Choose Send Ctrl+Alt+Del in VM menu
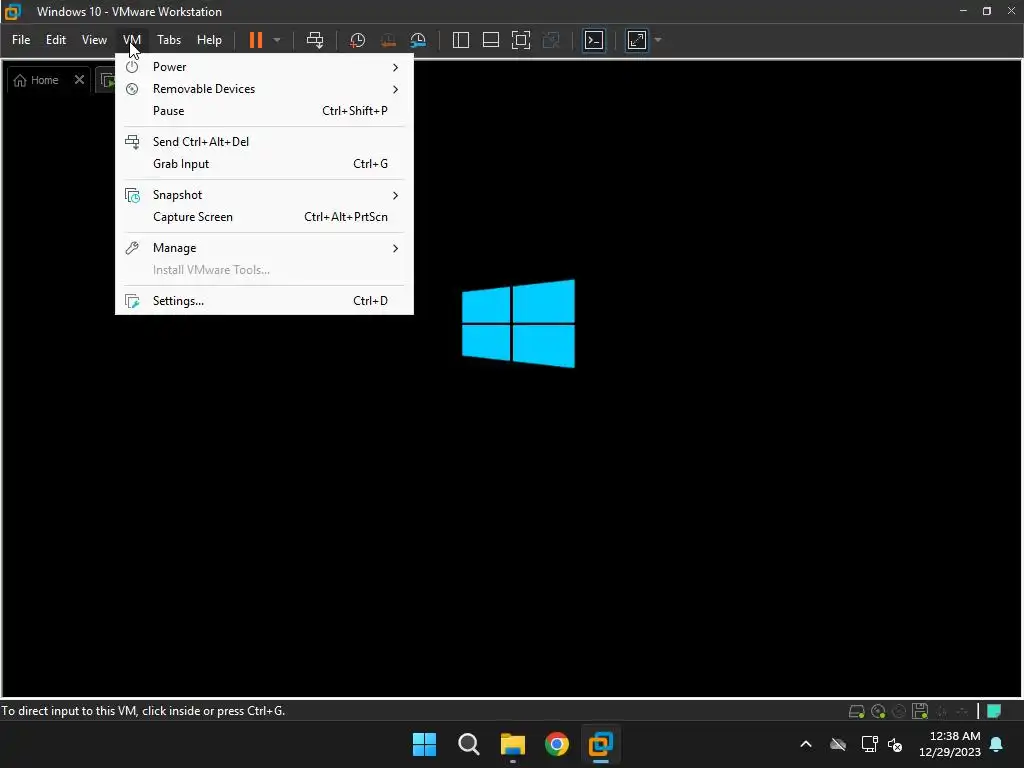 pyautogui.click(x=264, y=142)
